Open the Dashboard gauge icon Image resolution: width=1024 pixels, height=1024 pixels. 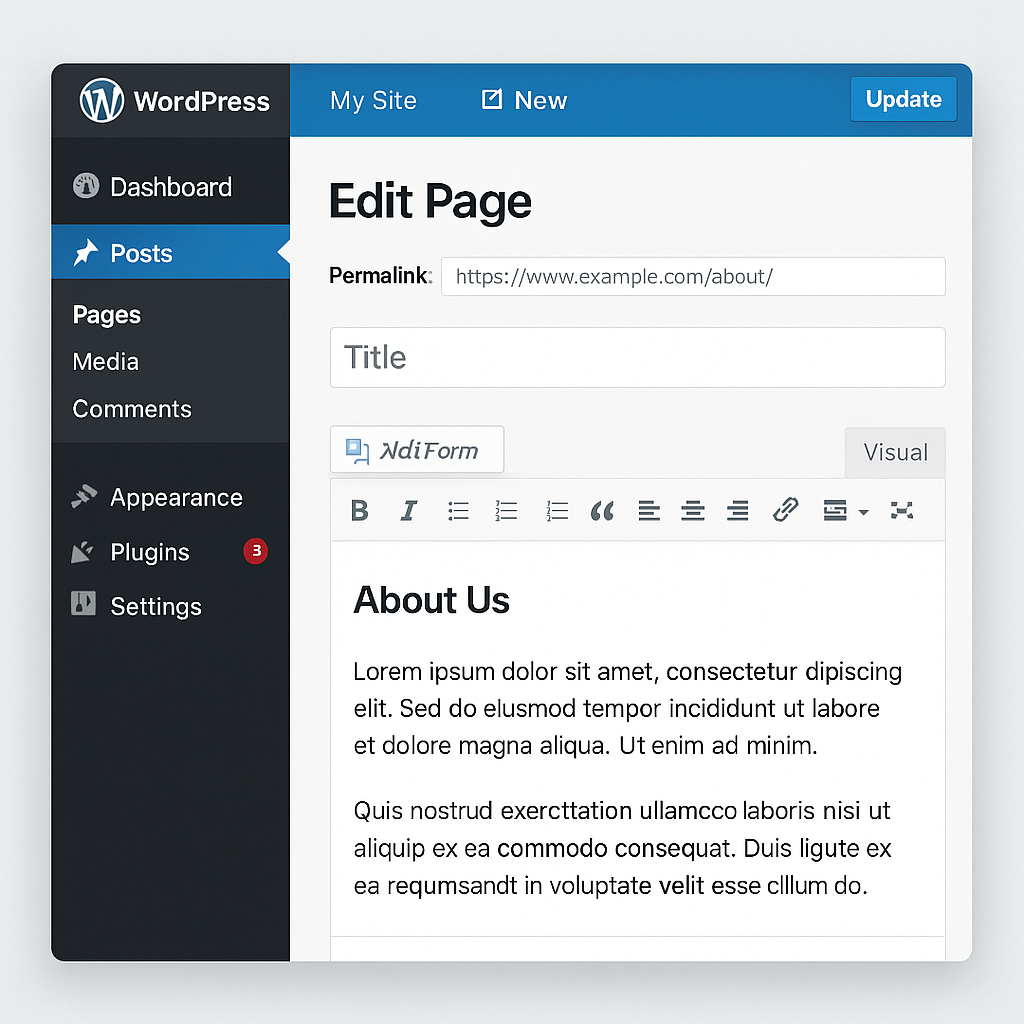click(x=86, y=186)
